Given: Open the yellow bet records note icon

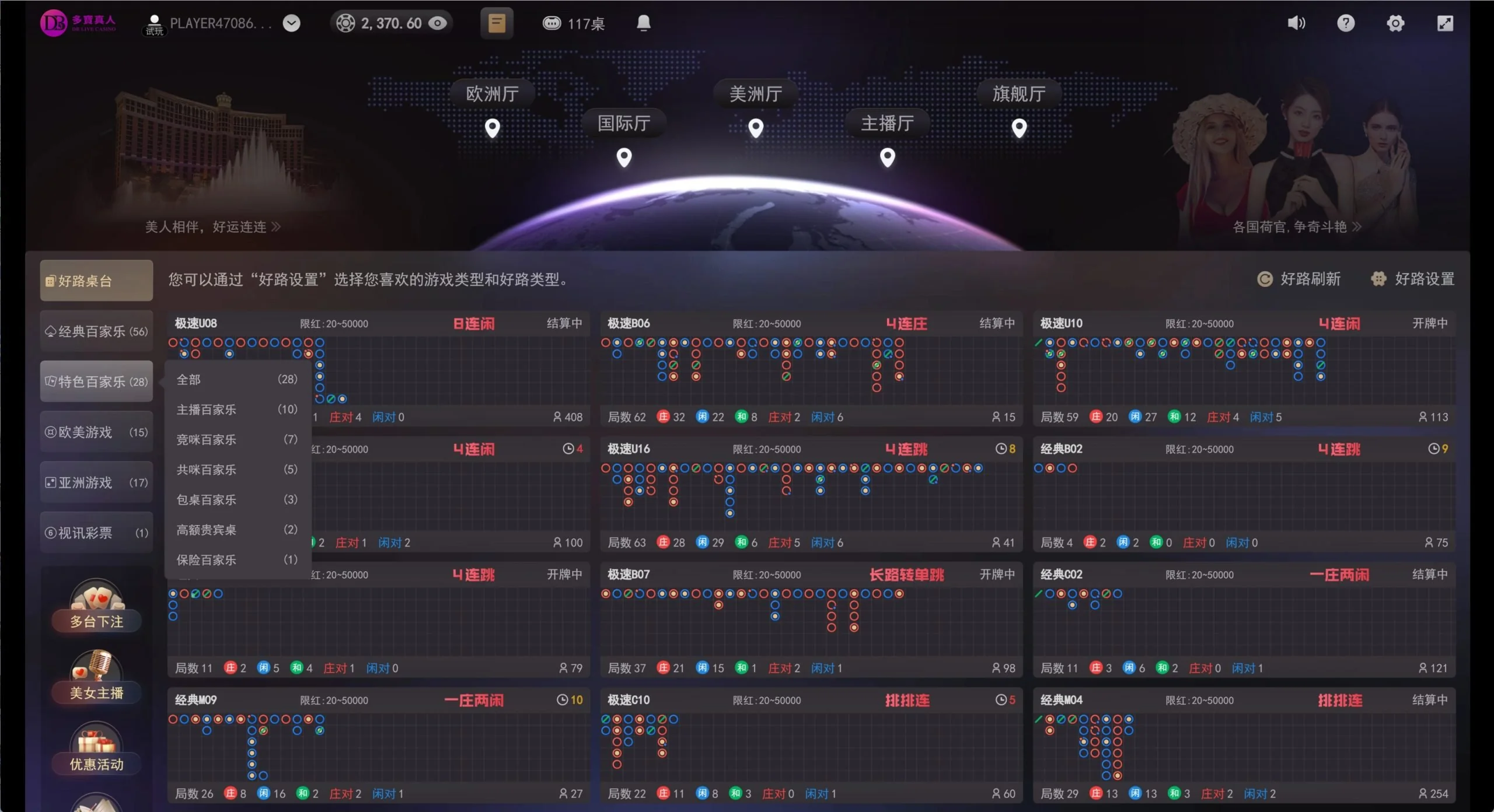Looking at the screenshot, I should 497,23.
